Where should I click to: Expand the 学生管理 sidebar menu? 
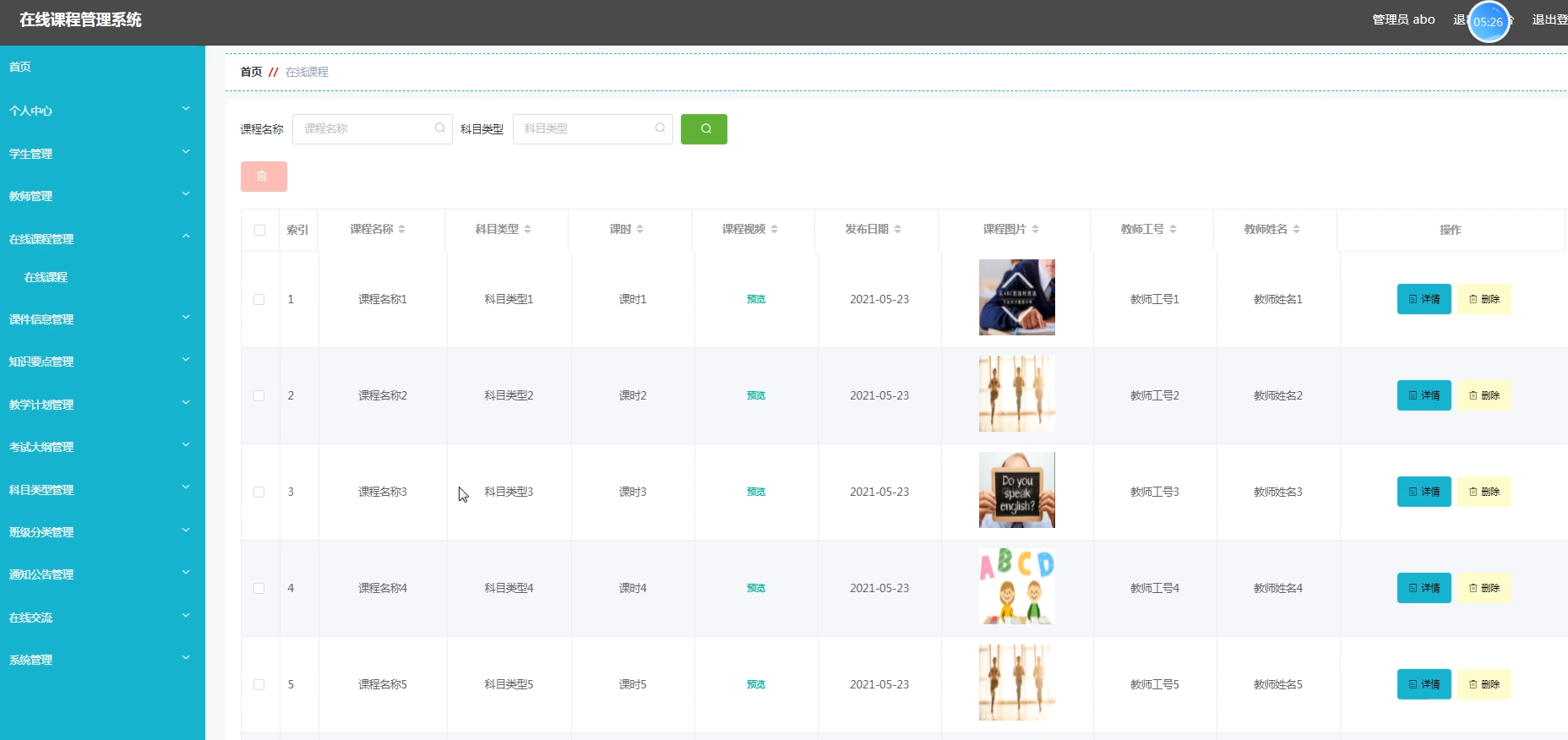[102, 154]
